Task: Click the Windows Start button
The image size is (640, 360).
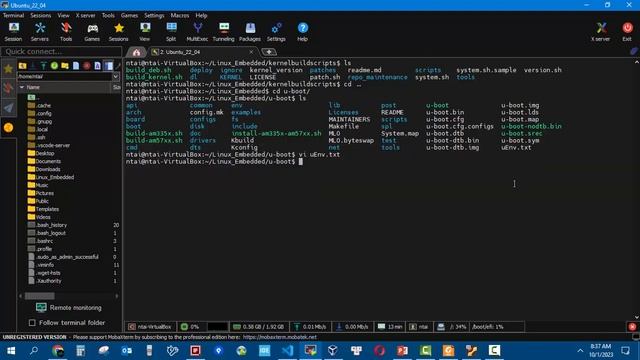Action: [x=11, y=351]
